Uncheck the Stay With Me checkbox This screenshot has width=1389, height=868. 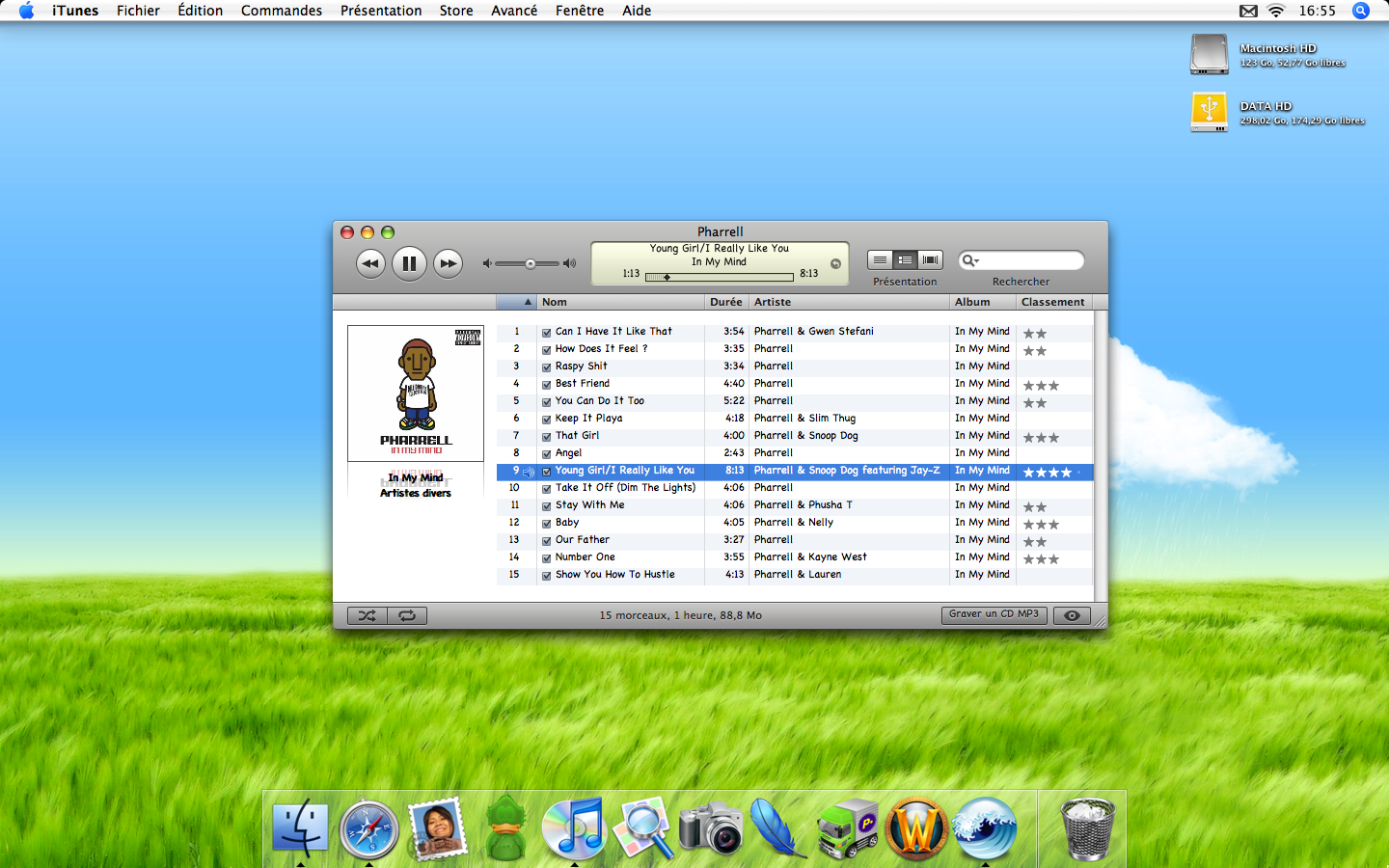[x=546, y=505]
